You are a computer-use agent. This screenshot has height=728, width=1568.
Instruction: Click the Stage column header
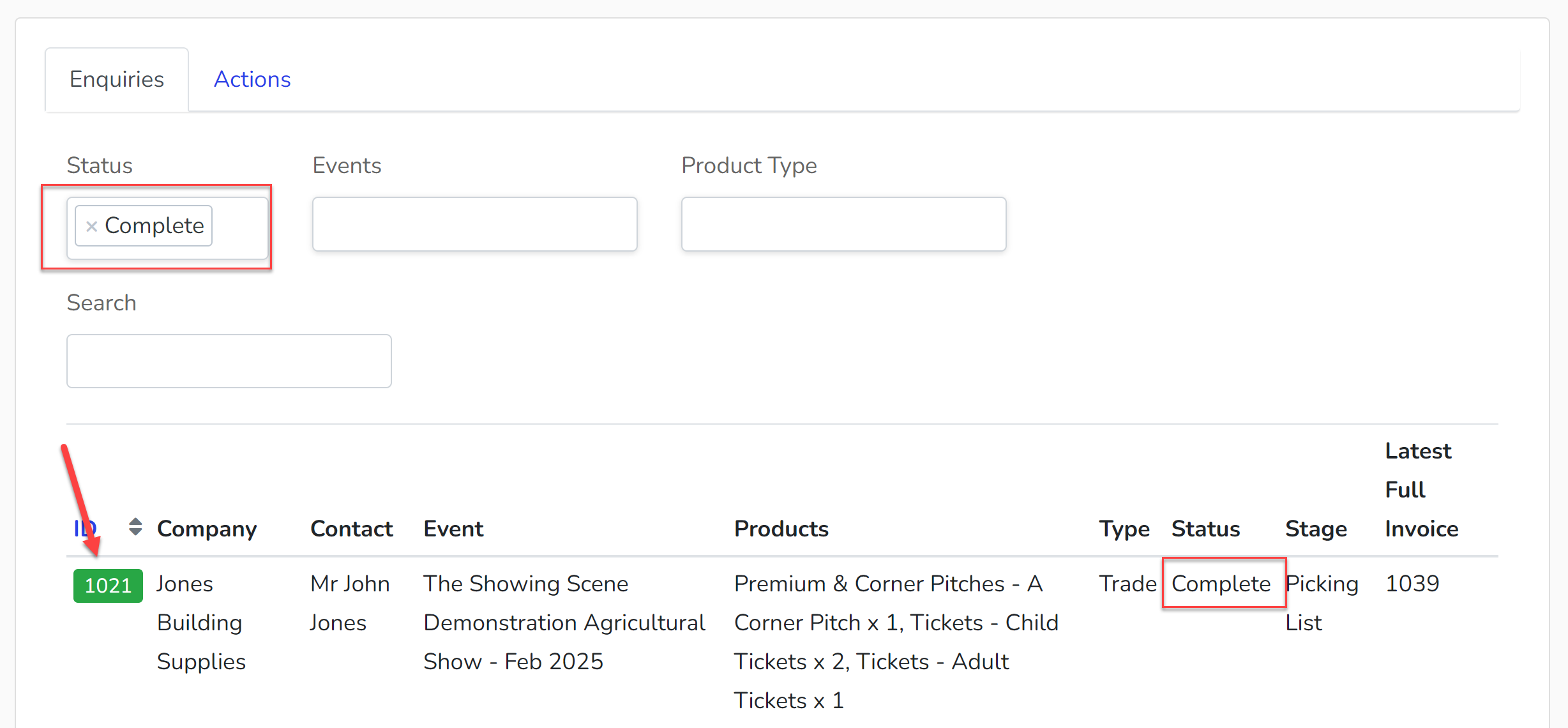pyautogui.click(x=1316, y=529)
